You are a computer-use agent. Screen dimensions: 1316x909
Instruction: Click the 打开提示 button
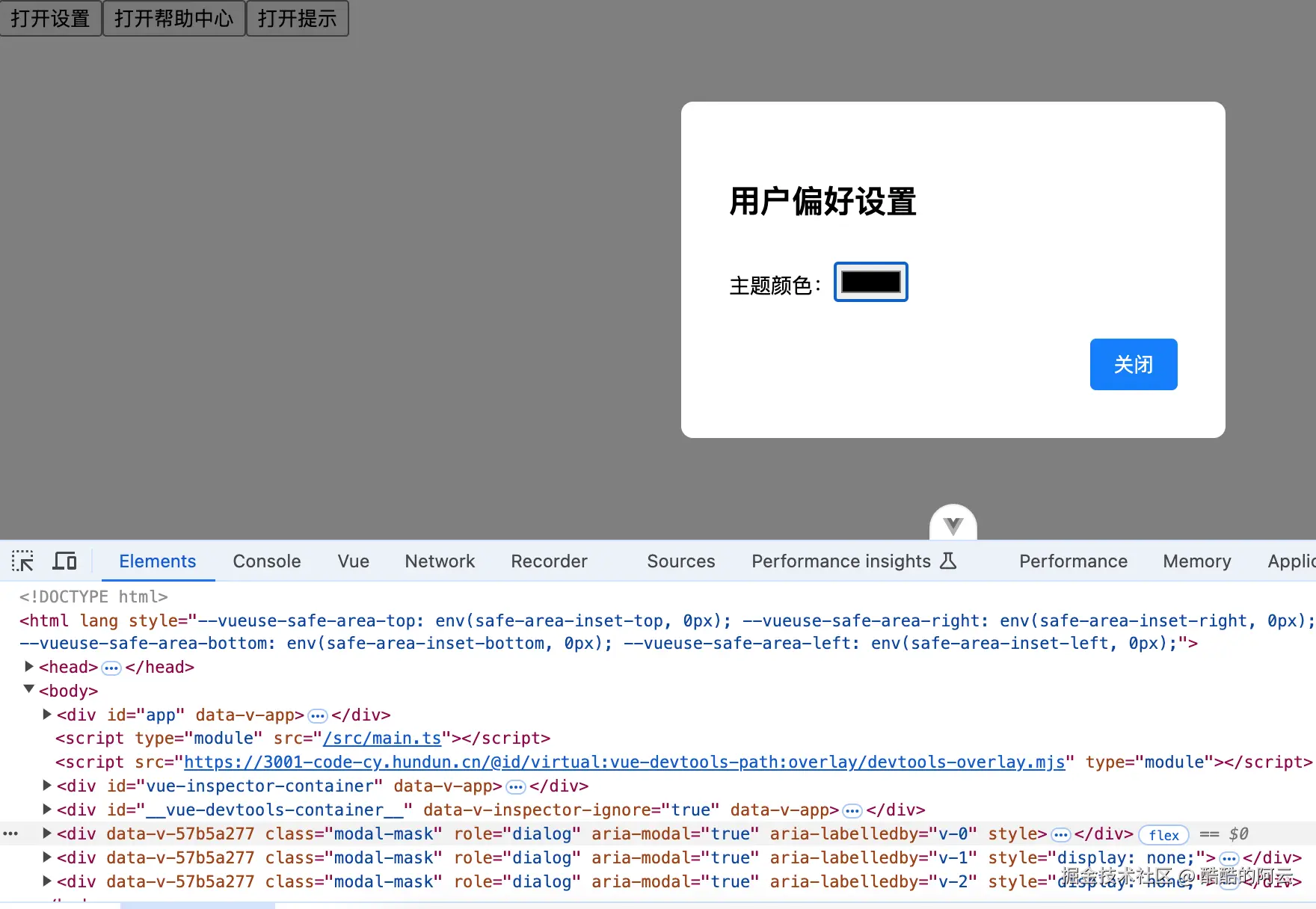pos(298,18)
